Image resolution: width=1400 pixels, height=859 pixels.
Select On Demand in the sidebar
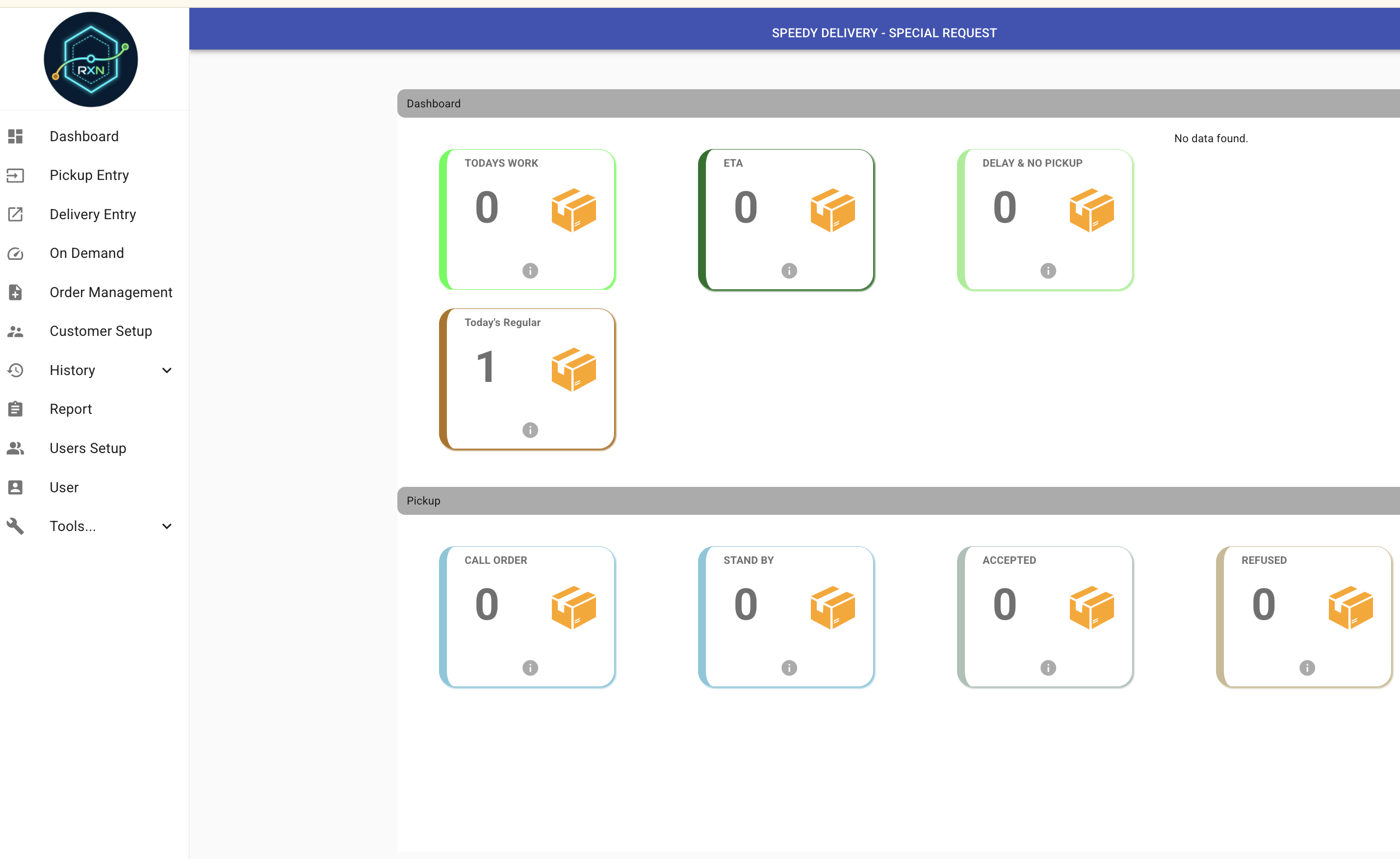coord(86,253)
